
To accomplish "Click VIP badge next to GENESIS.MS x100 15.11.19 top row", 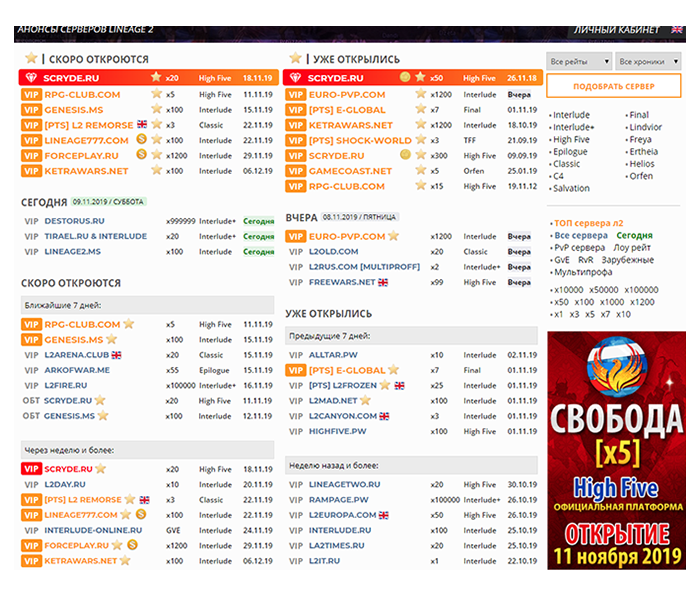I will (31, 110).
